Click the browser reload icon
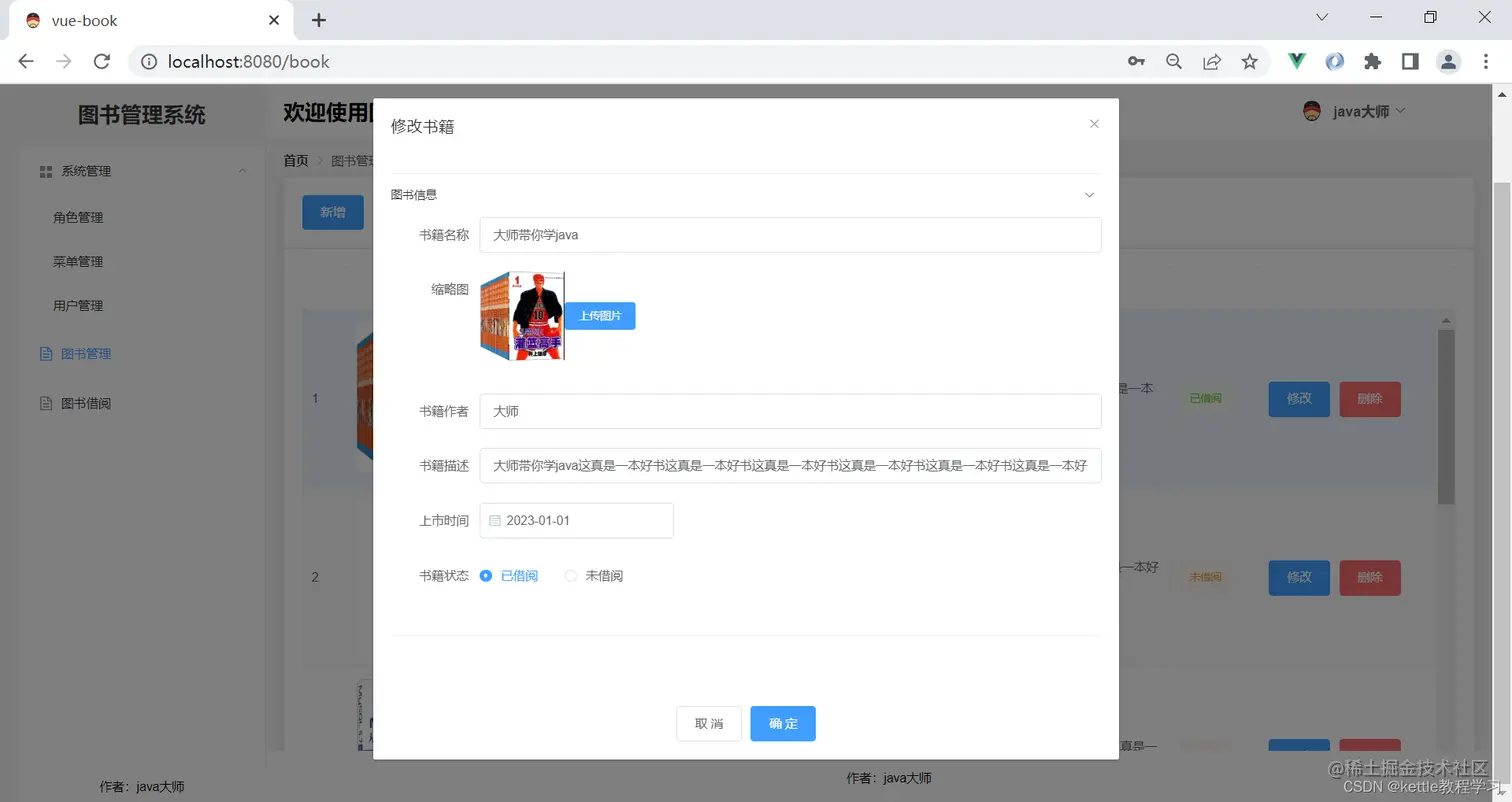The width and height of the screenshot is (1512, 802). [x=103, y=61]
